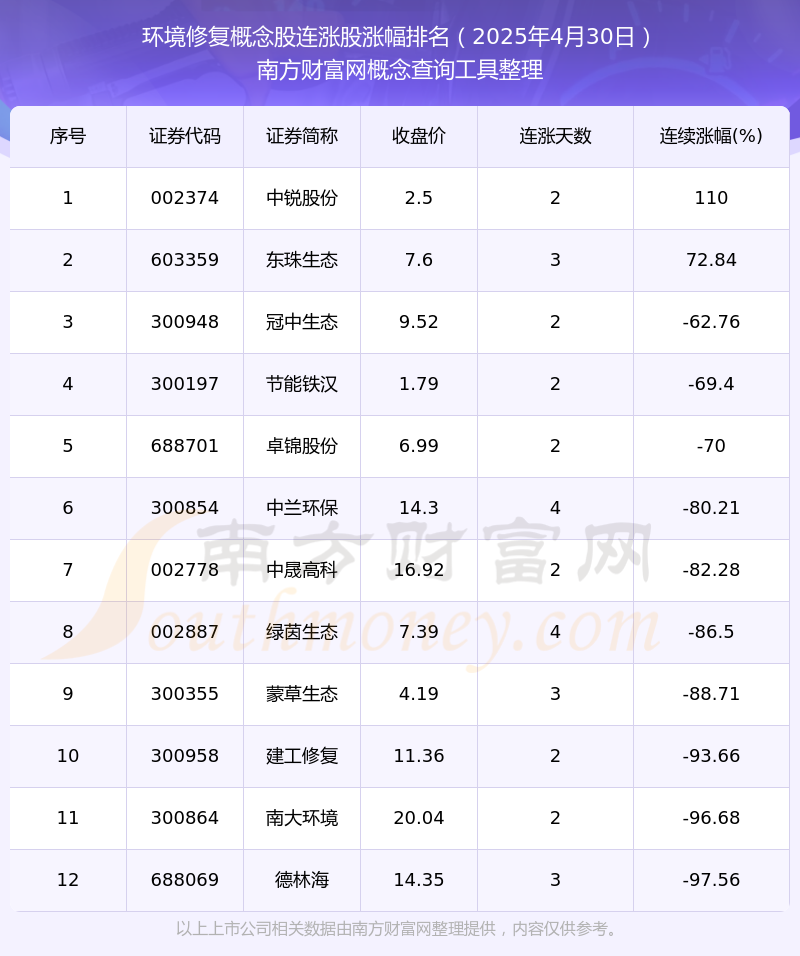Click closing price 7.6 for 东珠生态
Screen dimensions: 800x956
pos(419,260)
